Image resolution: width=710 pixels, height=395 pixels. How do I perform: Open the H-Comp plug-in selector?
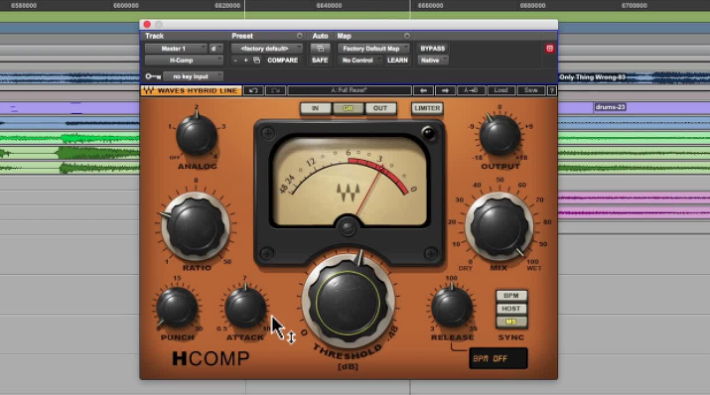pyautogui.click(x=183, y=60)
